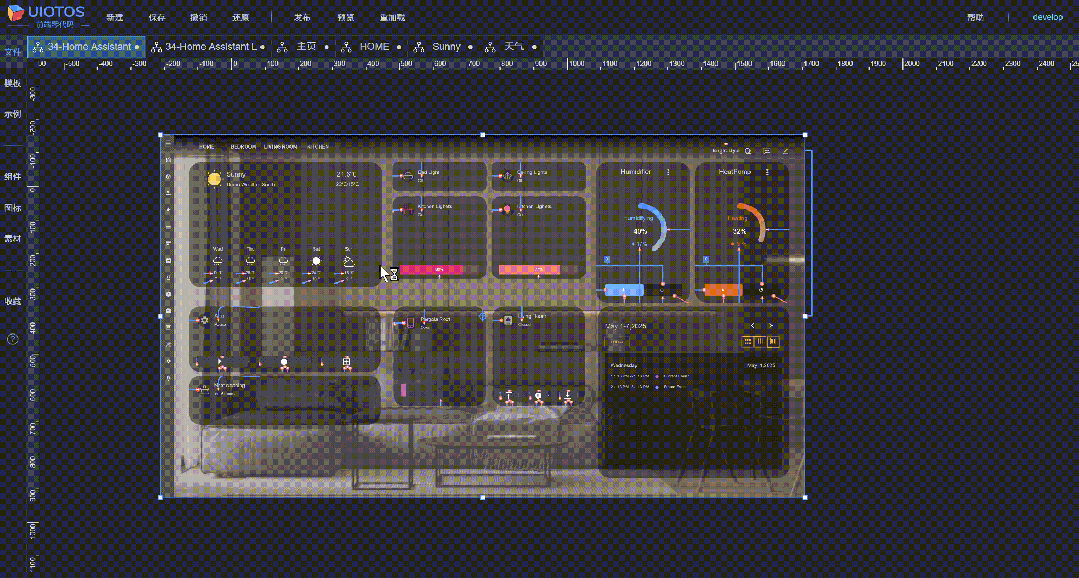Click the gear icon in the lower-left card
The image size is (1079, 578).
tap(204, 320)
